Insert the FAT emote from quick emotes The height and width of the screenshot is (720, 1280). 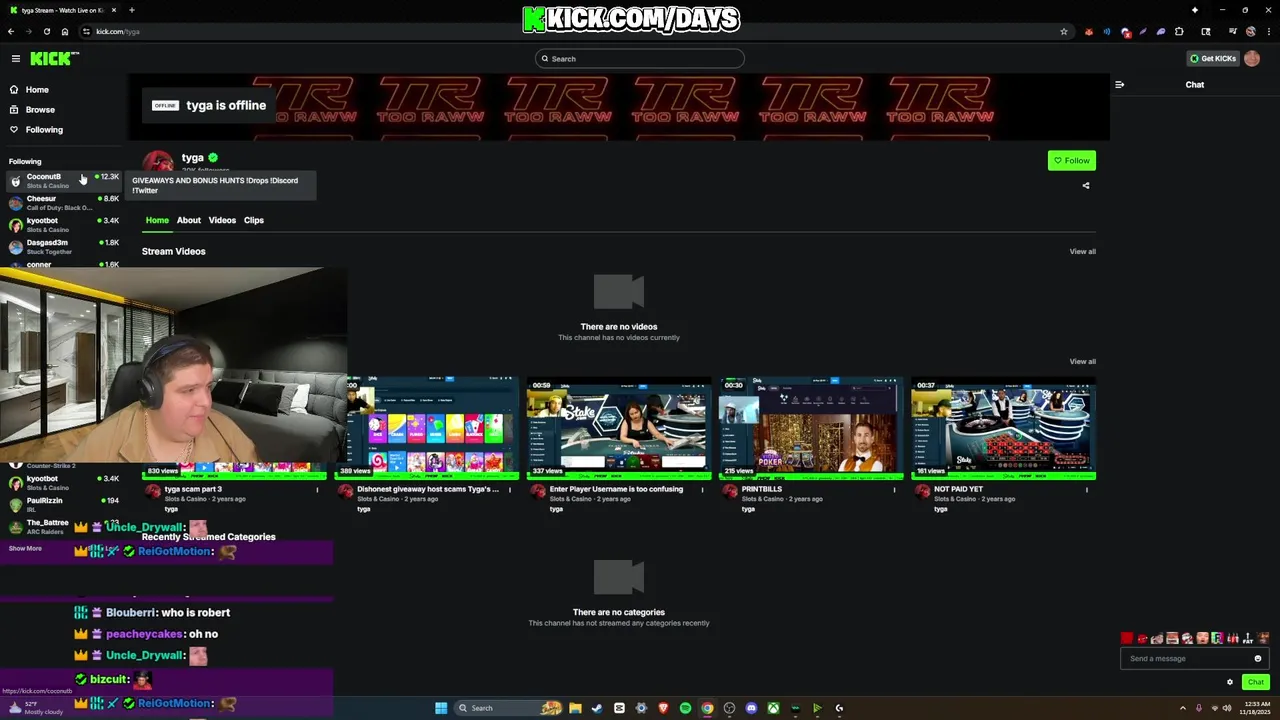[x=1248, y=638]
